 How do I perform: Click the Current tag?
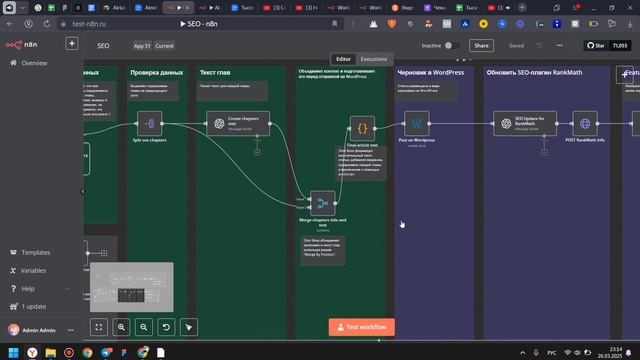[164, 46]
